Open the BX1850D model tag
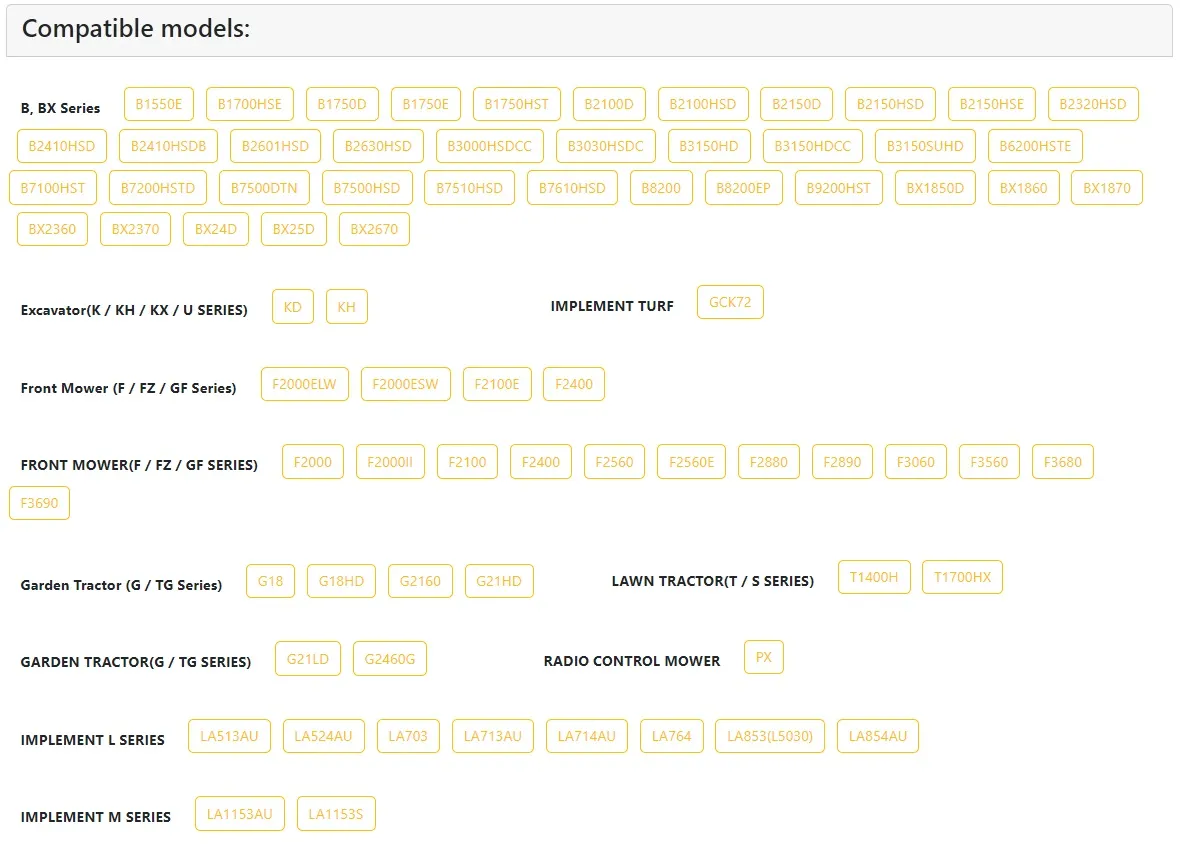 [x=935, y=188]
